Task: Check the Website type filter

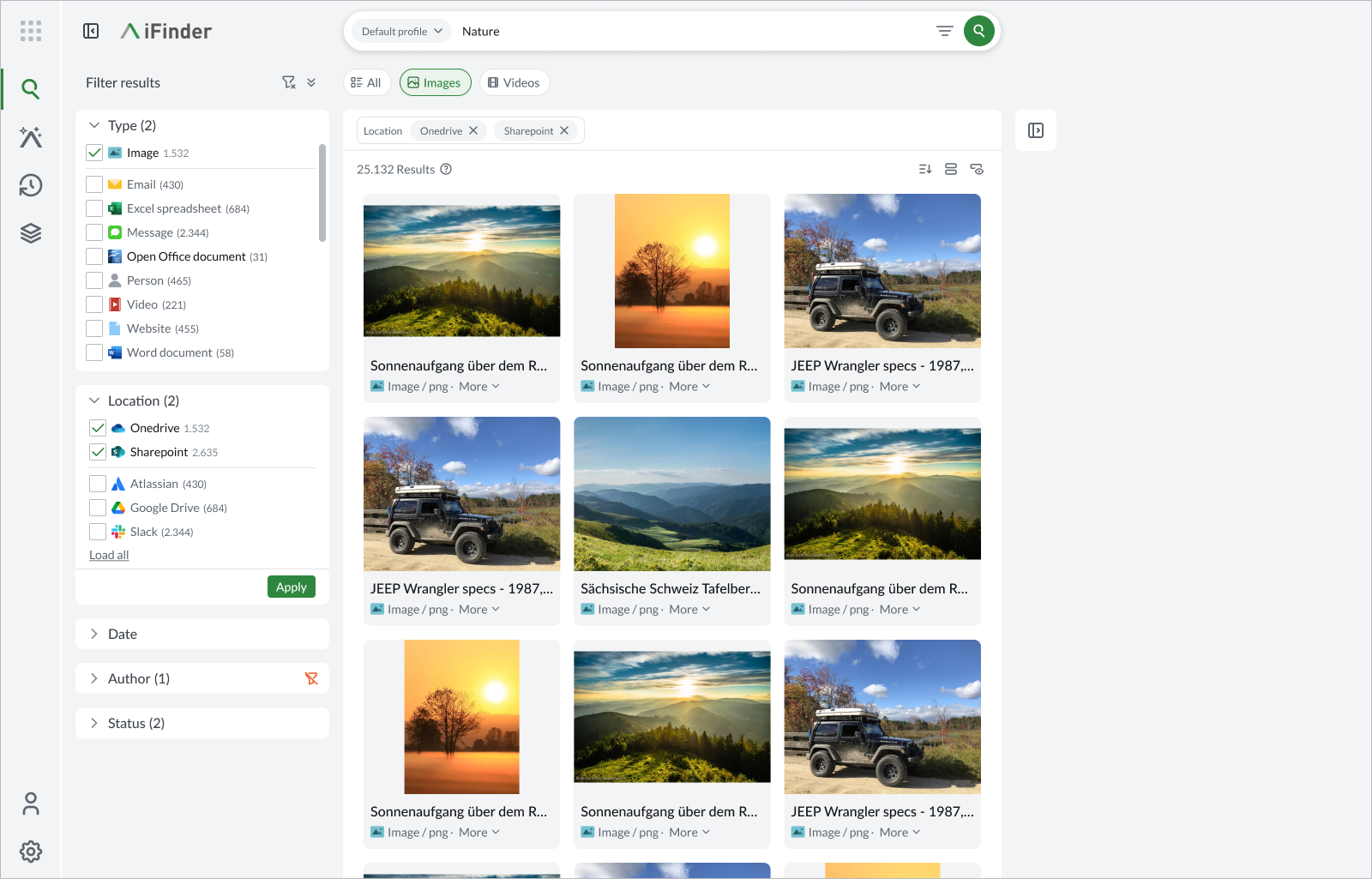Action: pyautogui.click(x=94, y=328)
